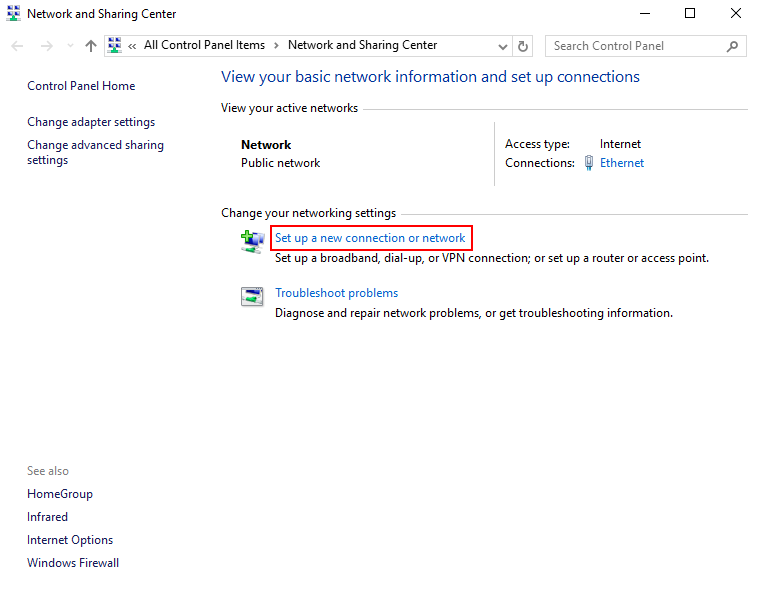Open Windows Firewall from See also
This screenshot has height=589, width=758.
point(73,563)
